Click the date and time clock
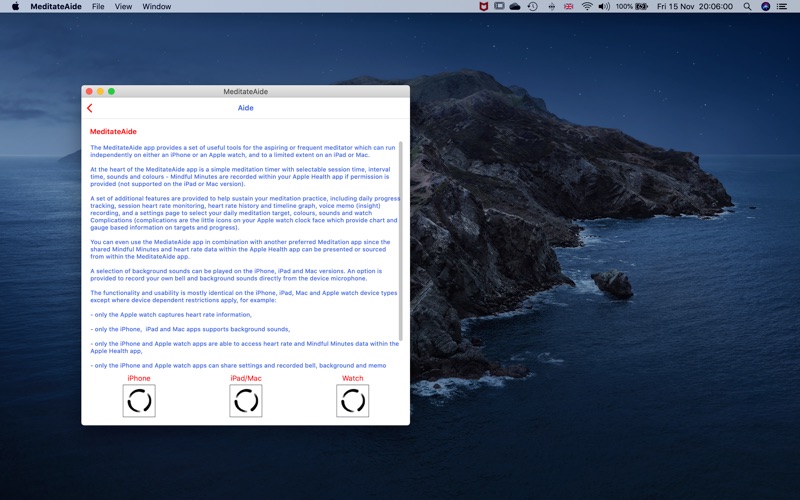 point(695,7)
